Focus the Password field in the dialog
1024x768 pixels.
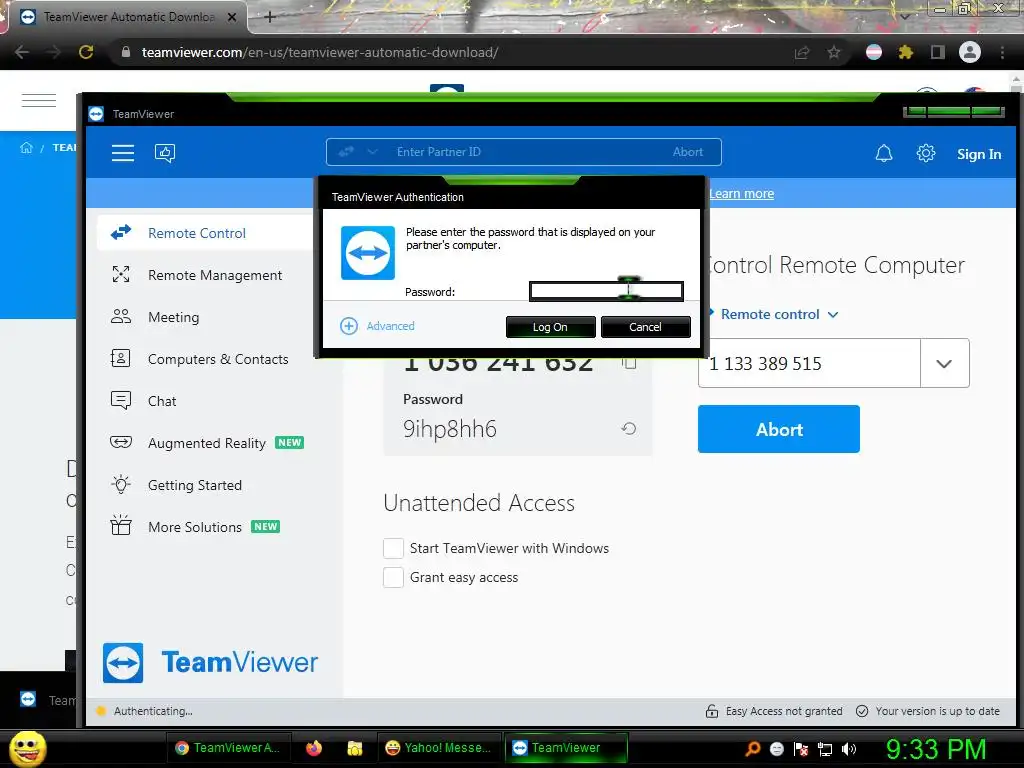tap(606, 291)
